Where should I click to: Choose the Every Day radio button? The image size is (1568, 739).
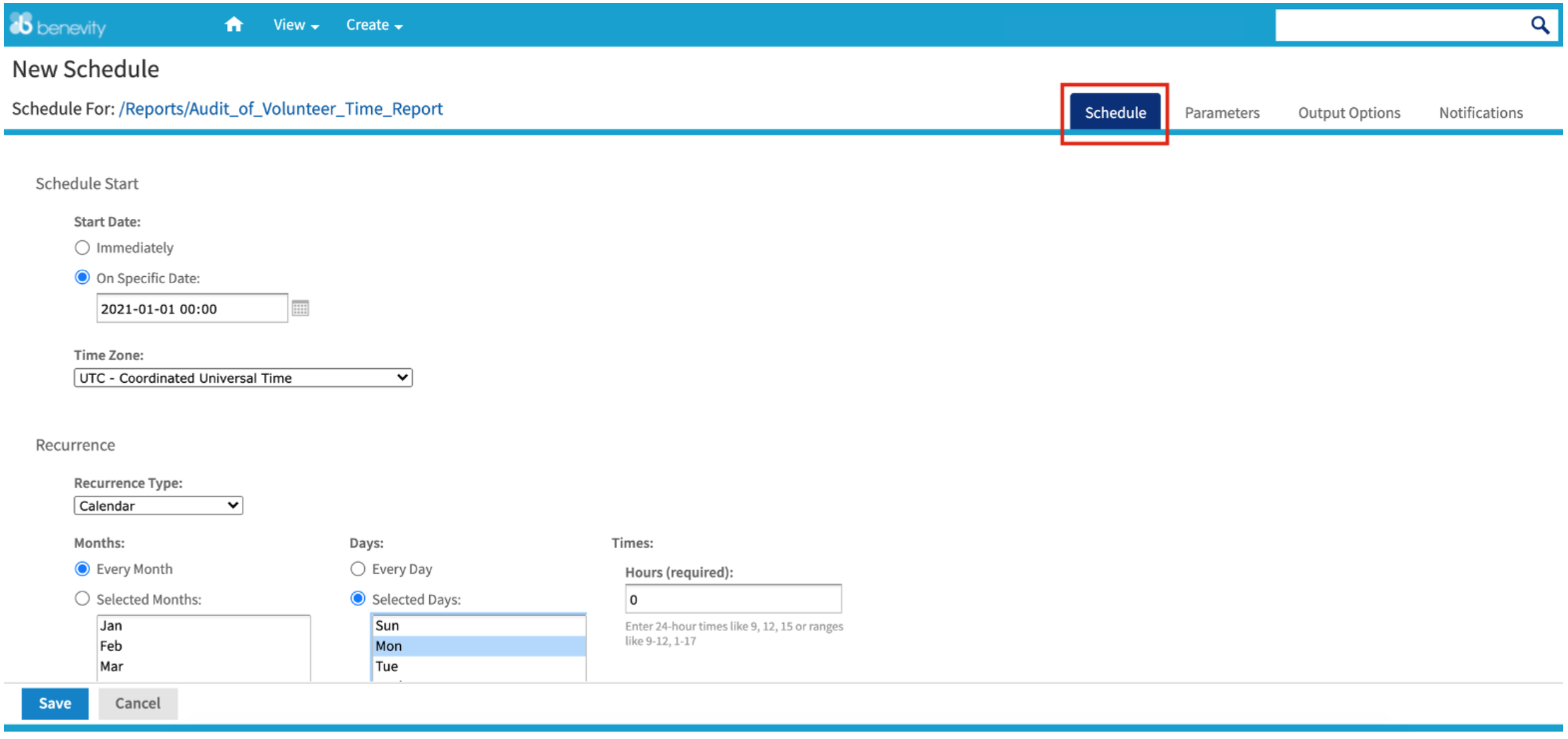coord(358,569)
